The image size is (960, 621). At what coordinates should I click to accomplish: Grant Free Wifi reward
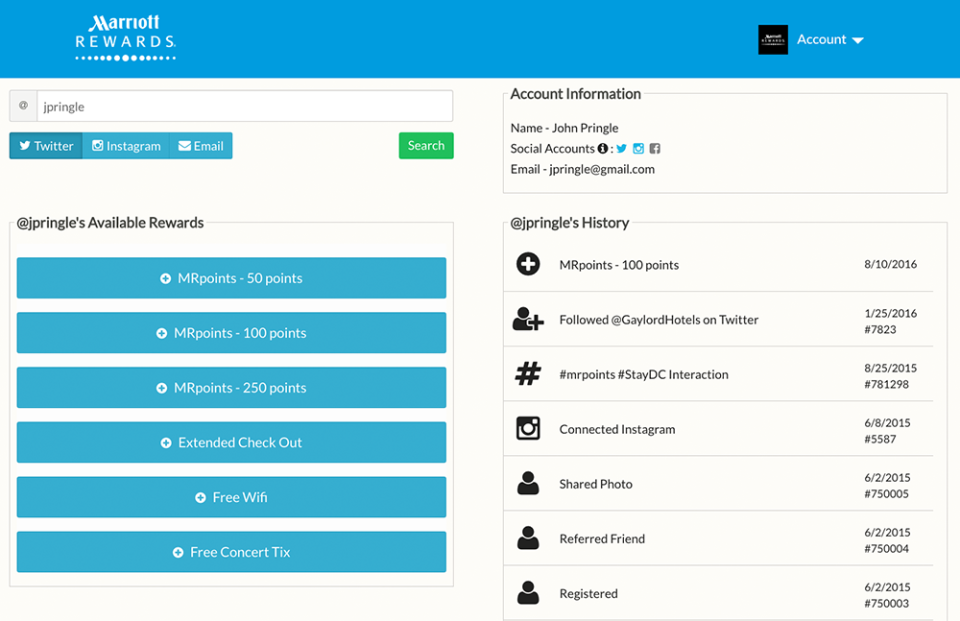coord(231,497)
